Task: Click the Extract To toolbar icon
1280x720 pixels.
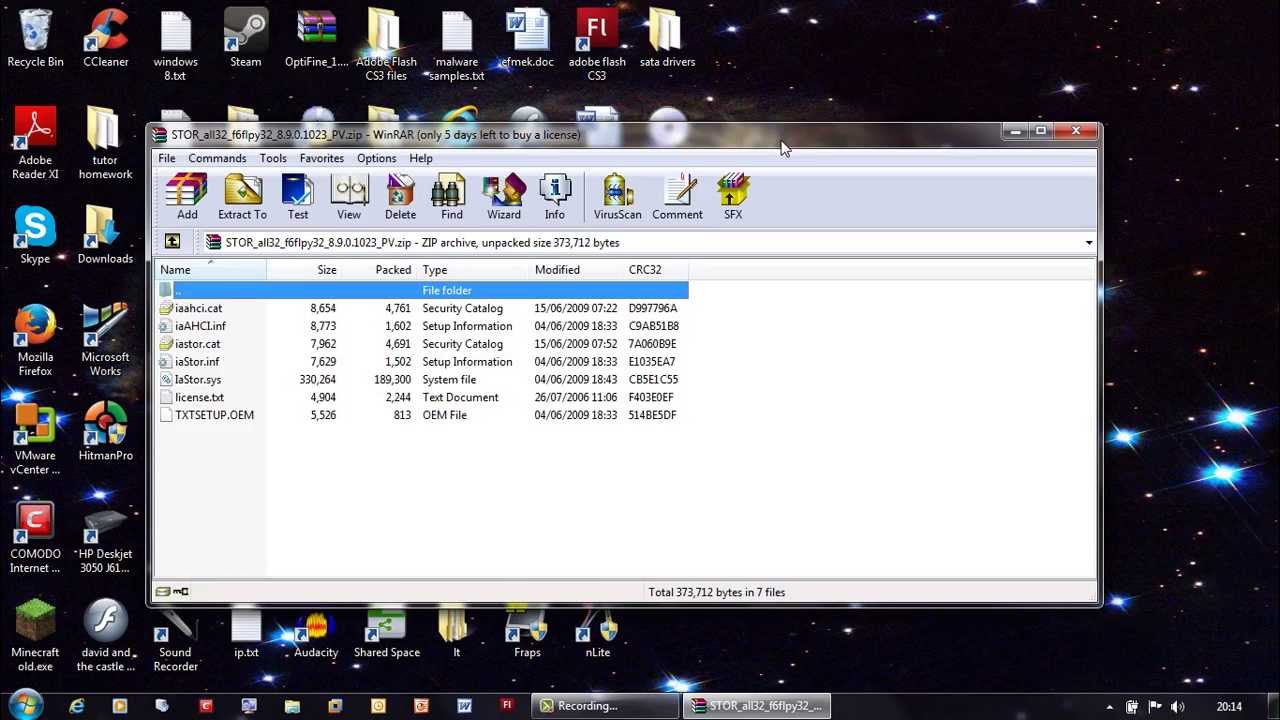Action: 243,196
